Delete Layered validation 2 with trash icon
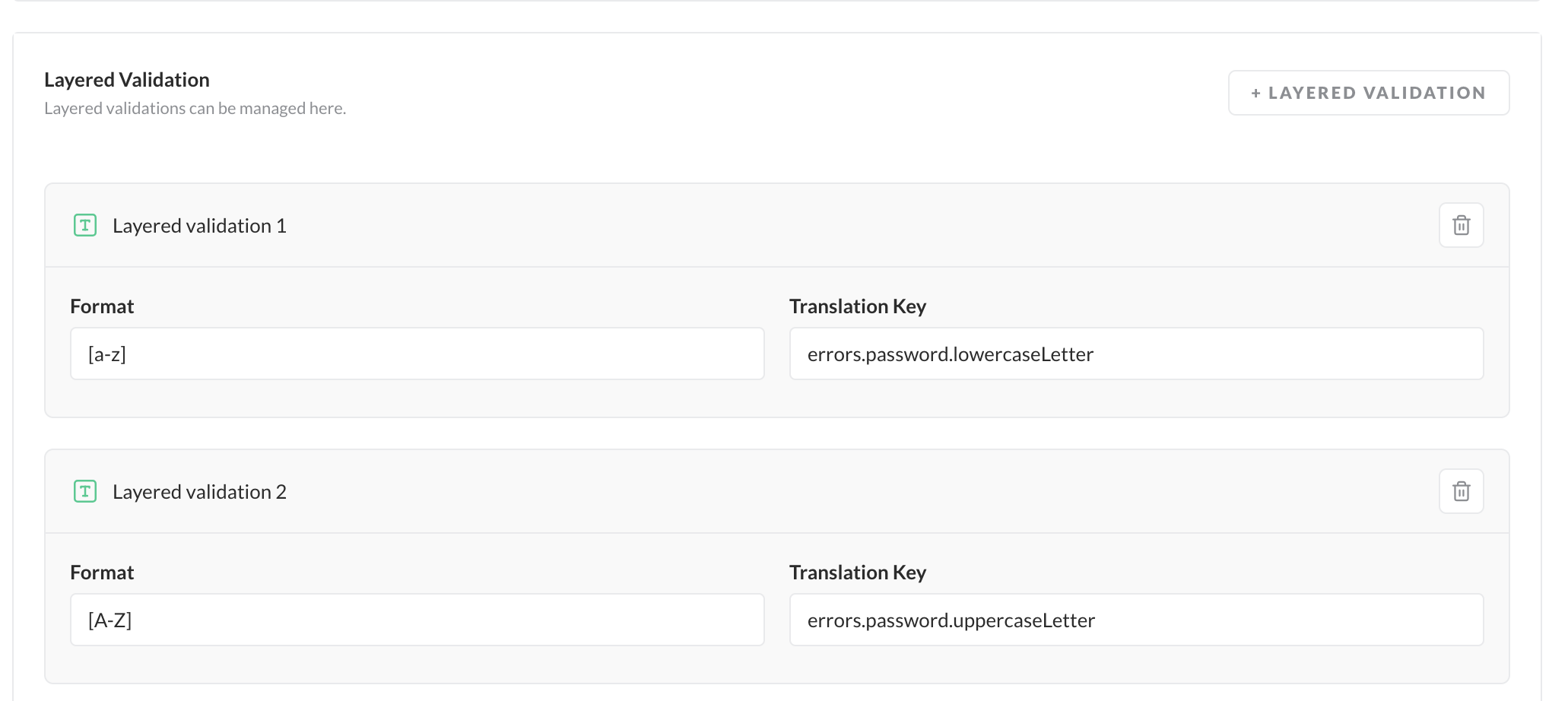 (1461, 491)
